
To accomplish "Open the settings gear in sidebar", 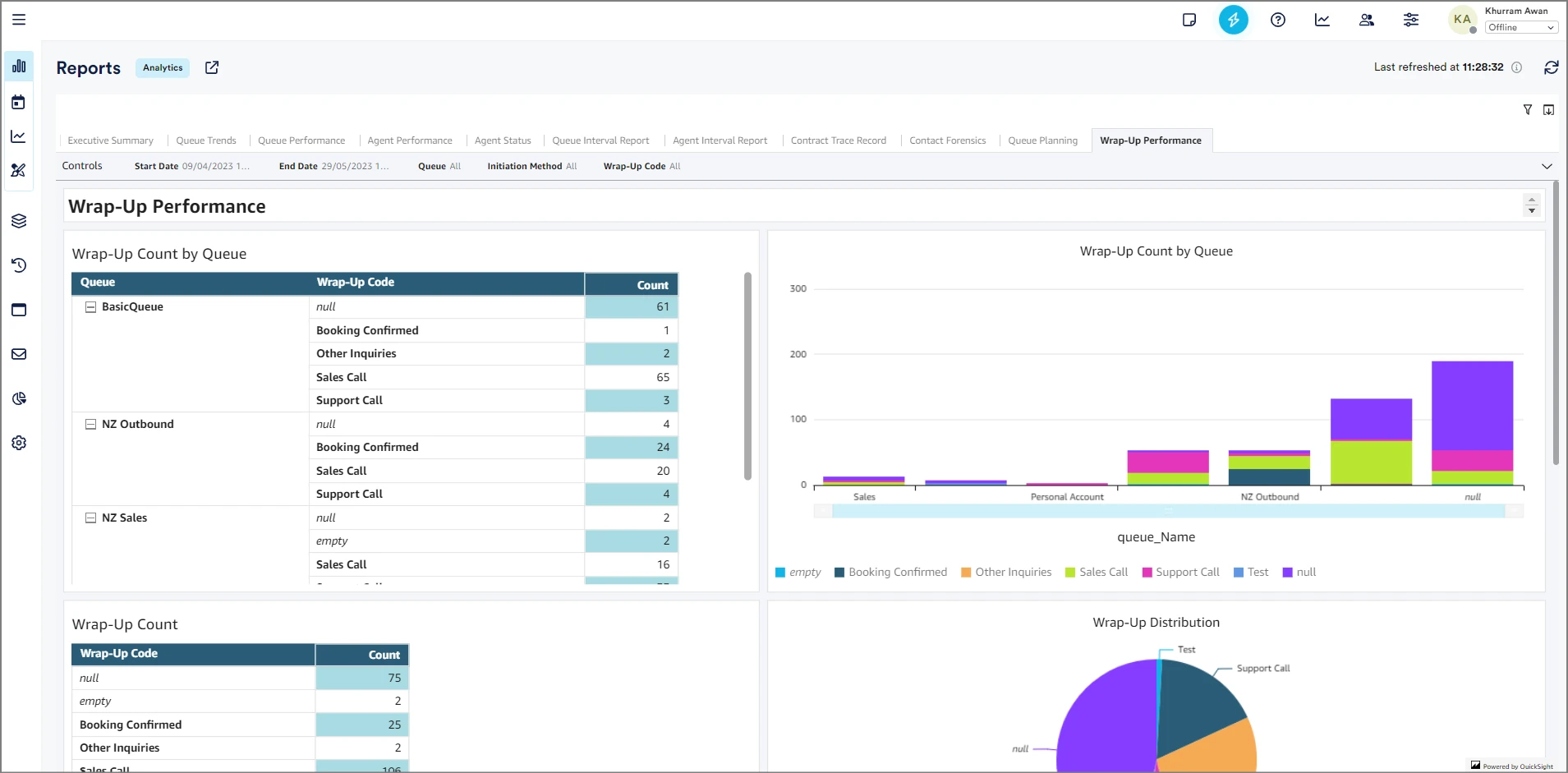I will (19, 443).
